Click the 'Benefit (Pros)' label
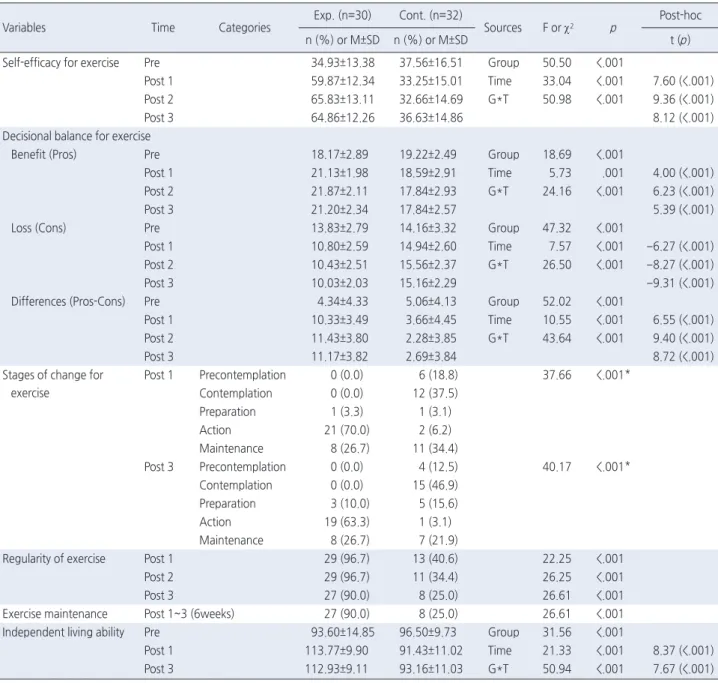The image size is (718, 683). click(44, 154)
